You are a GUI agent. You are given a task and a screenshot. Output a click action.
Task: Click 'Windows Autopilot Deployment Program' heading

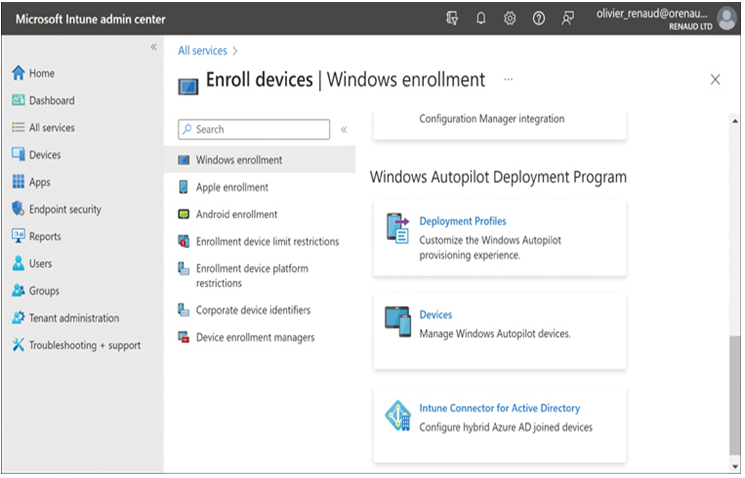coord(500,178)
